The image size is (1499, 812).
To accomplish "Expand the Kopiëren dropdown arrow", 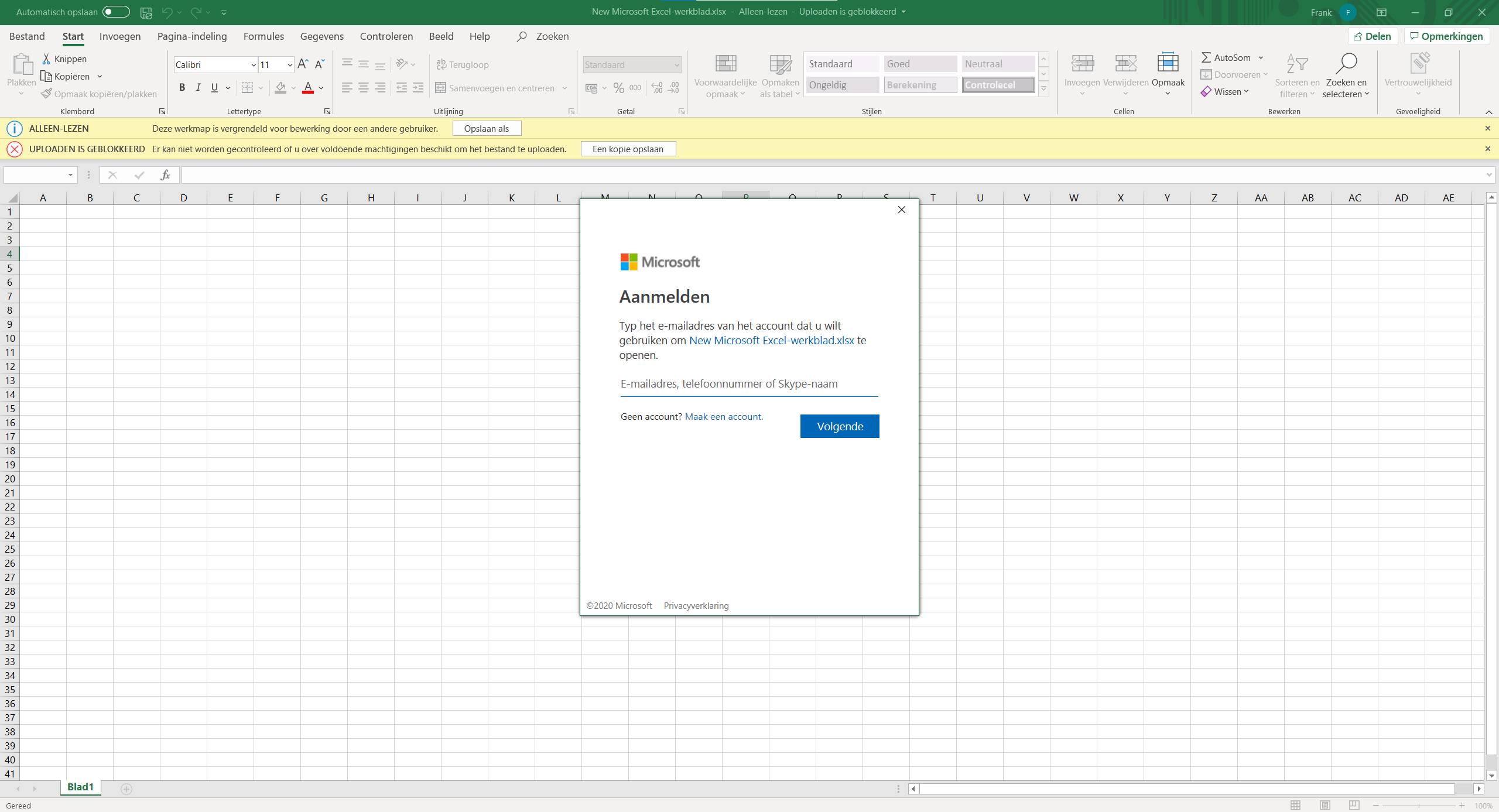I will 100,76.
